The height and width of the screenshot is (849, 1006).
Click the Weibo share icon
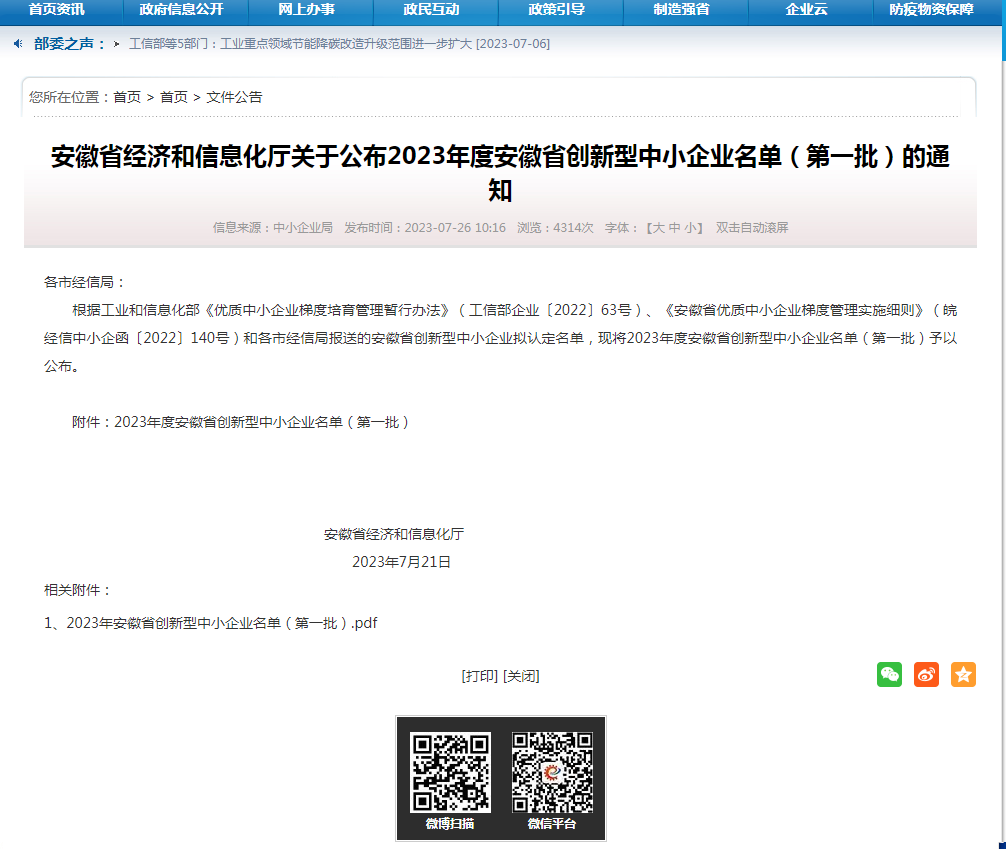click(x=926, y=674)
